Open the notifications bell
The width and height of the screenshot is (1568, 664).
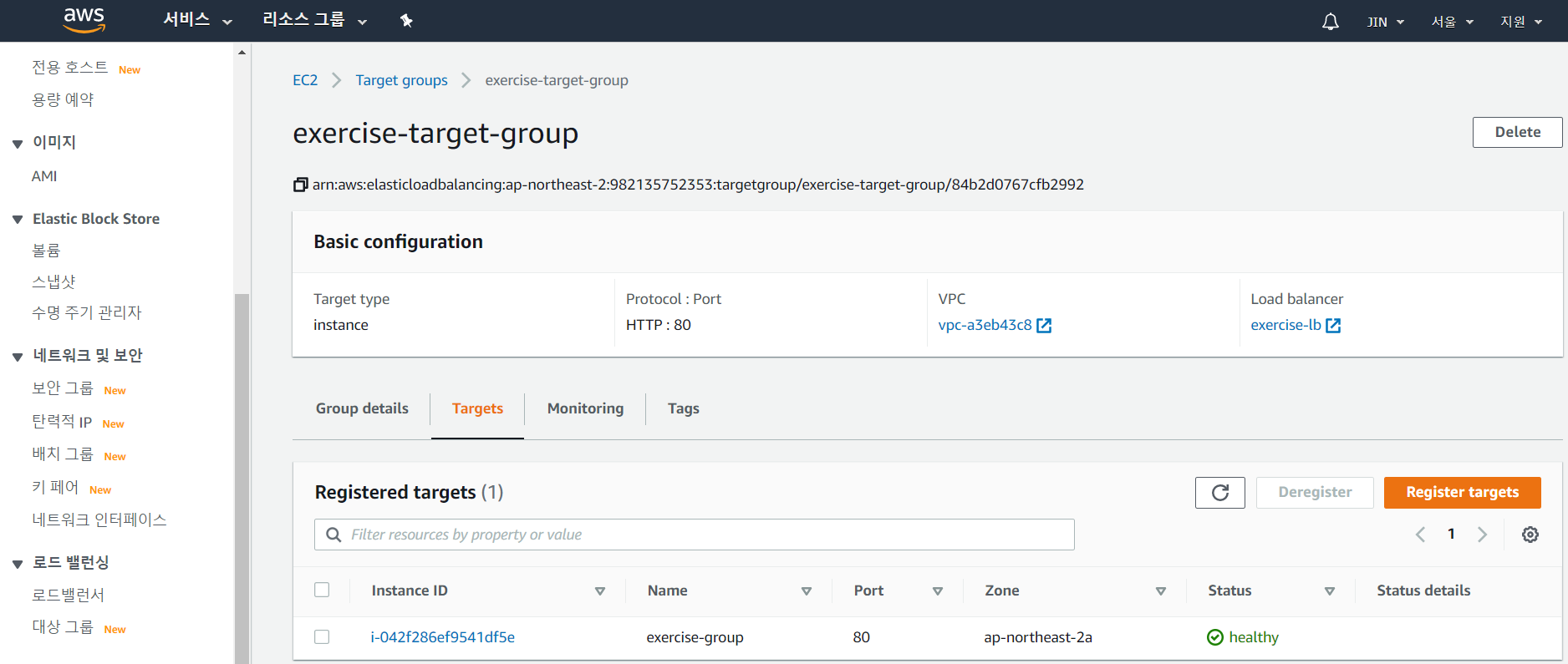[1330, 22]
